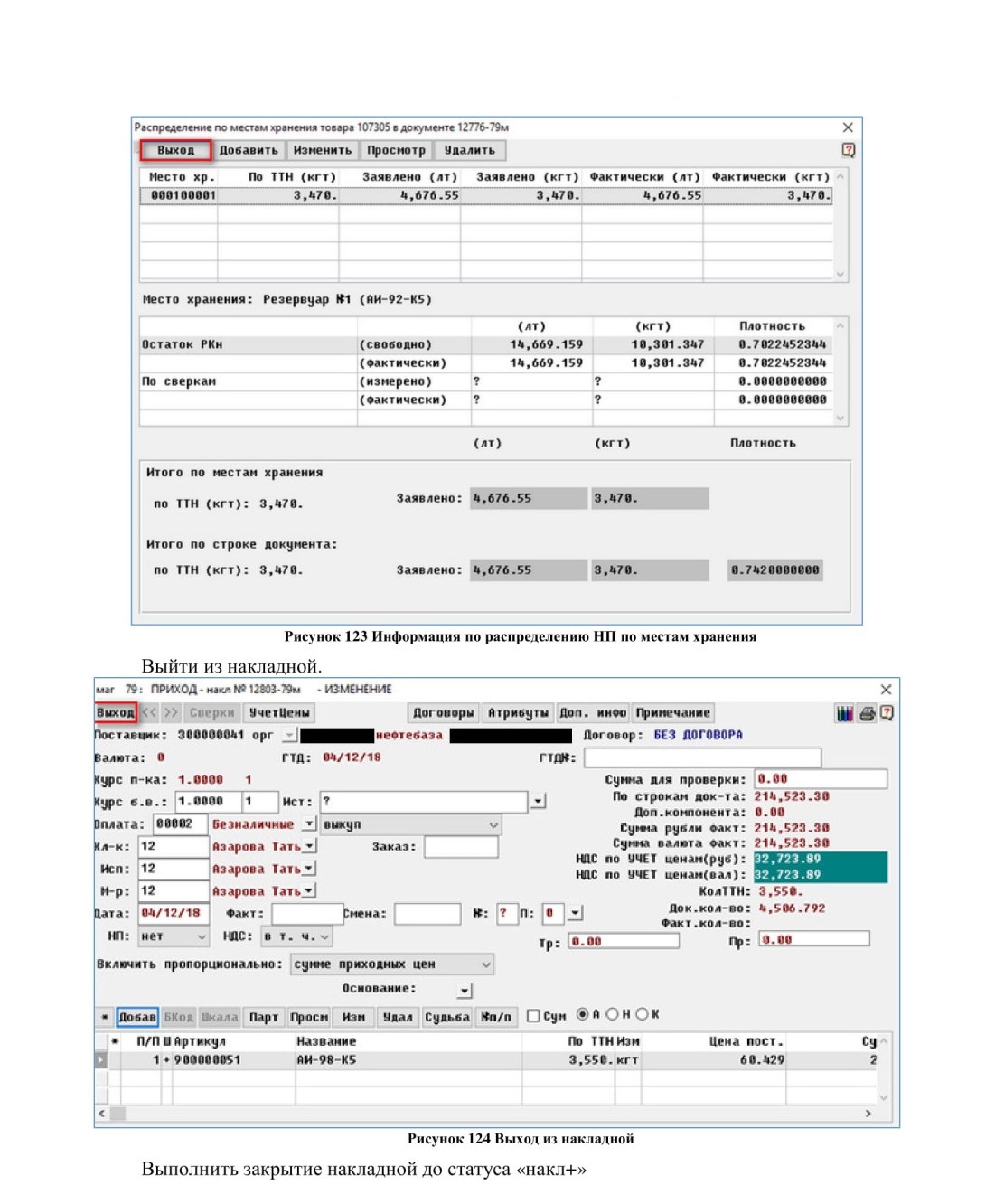This screenshot has width=995, height=1204.
Task: Select the А radio button
Action: pos(582,1014)
